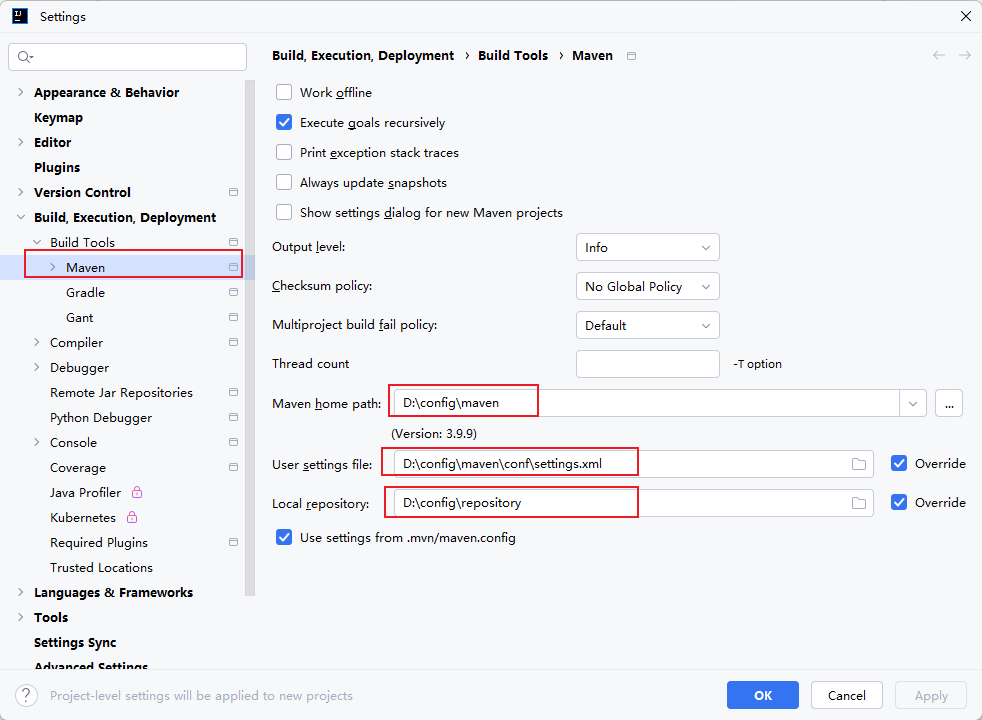Toggle Override for User settings file

(x=899, y=464)
